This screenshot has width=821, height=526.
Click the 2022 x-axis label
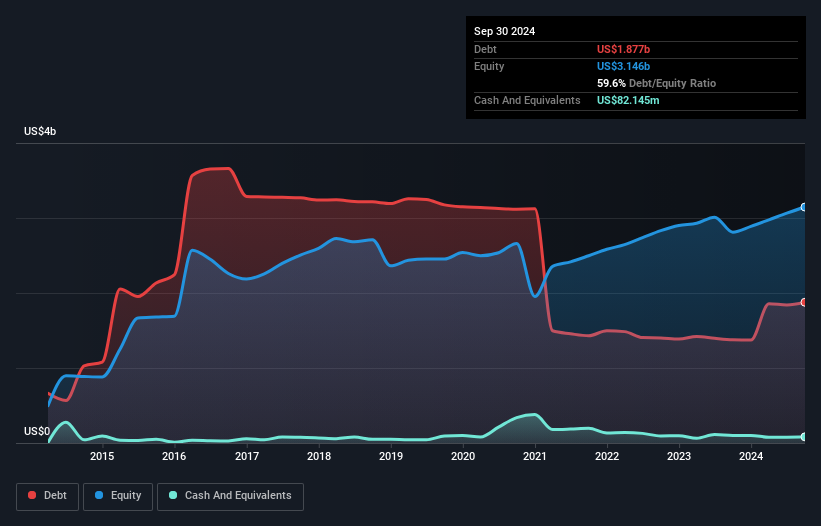point(607,456)
